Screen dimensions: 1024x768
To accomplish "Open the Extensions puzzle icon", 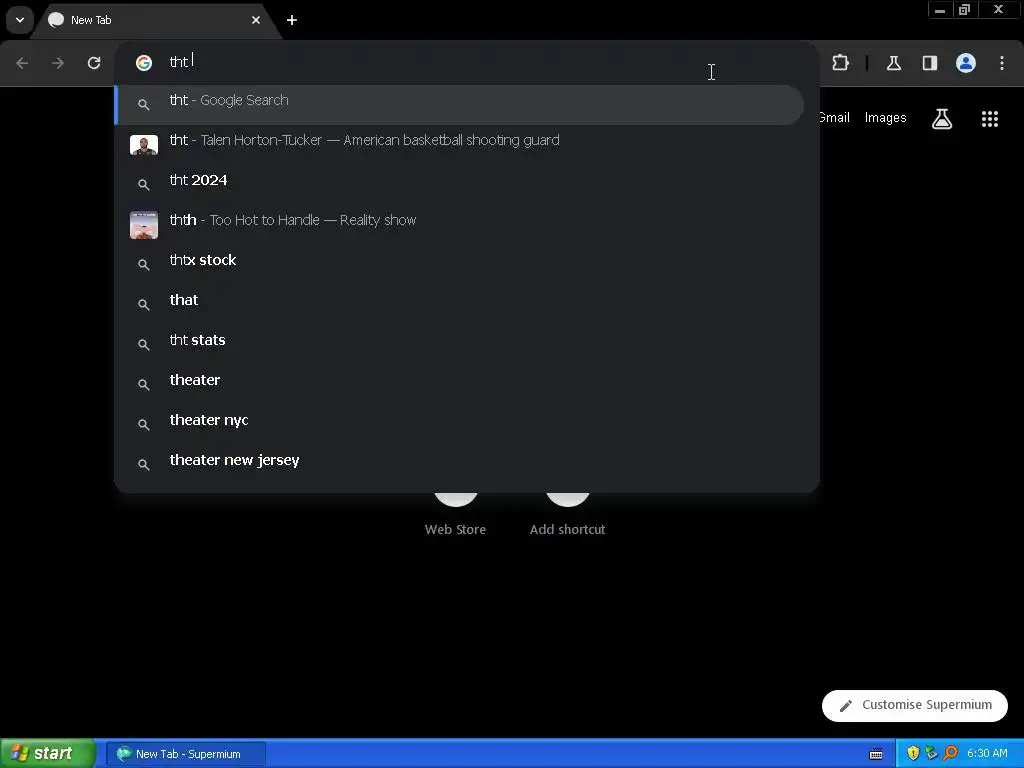I will 840,63.
